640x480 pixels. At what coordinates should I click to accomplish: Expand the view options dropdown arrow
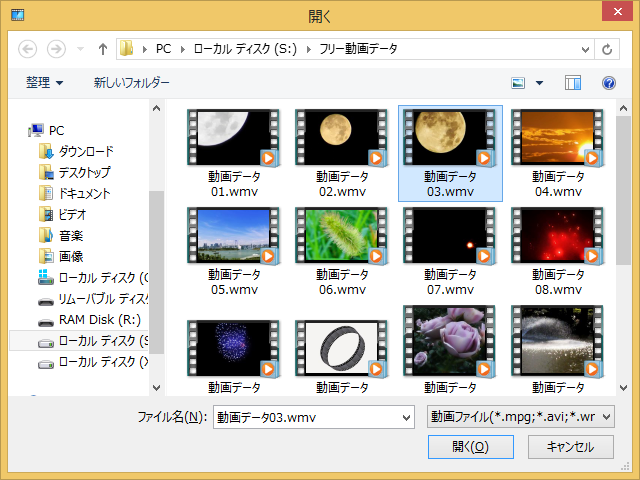click(540, 83)
